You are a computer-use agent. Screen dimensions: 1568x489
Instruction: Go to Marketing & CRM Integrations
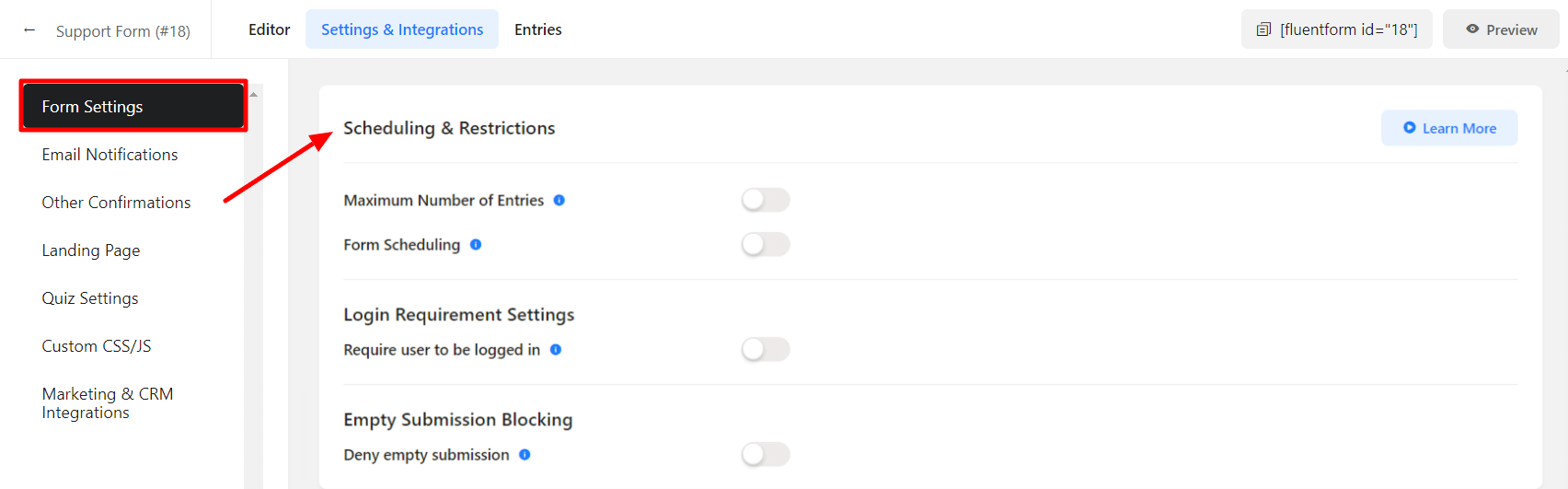click(107, 403)
